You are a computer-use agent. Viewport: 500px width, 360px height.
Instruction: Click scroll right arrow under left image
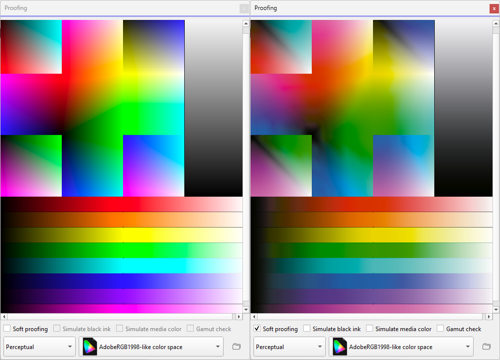pos(239,316)
